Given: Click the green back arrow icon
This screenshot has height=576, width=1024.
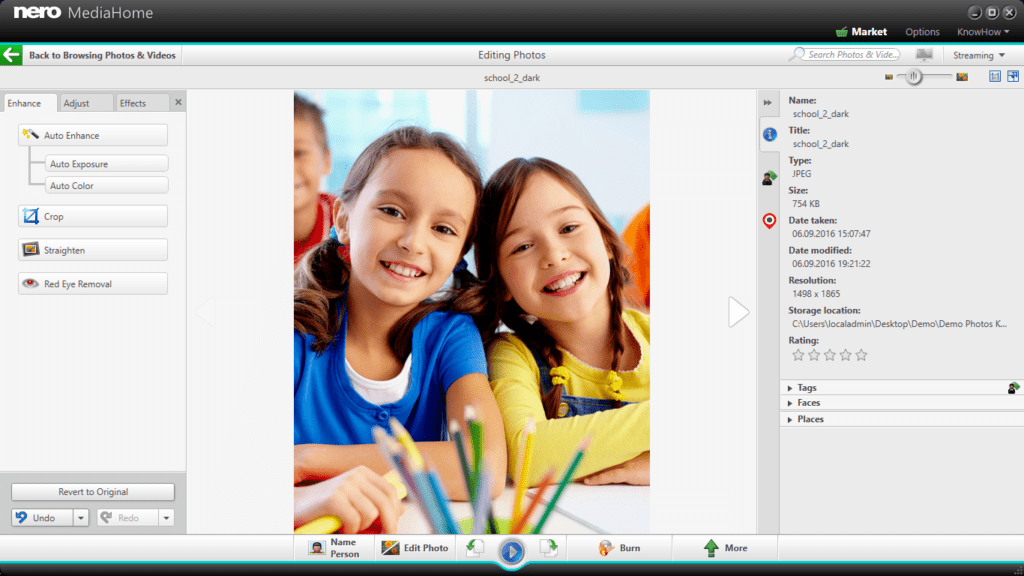Looking at the screenshot, I should 11,55.
